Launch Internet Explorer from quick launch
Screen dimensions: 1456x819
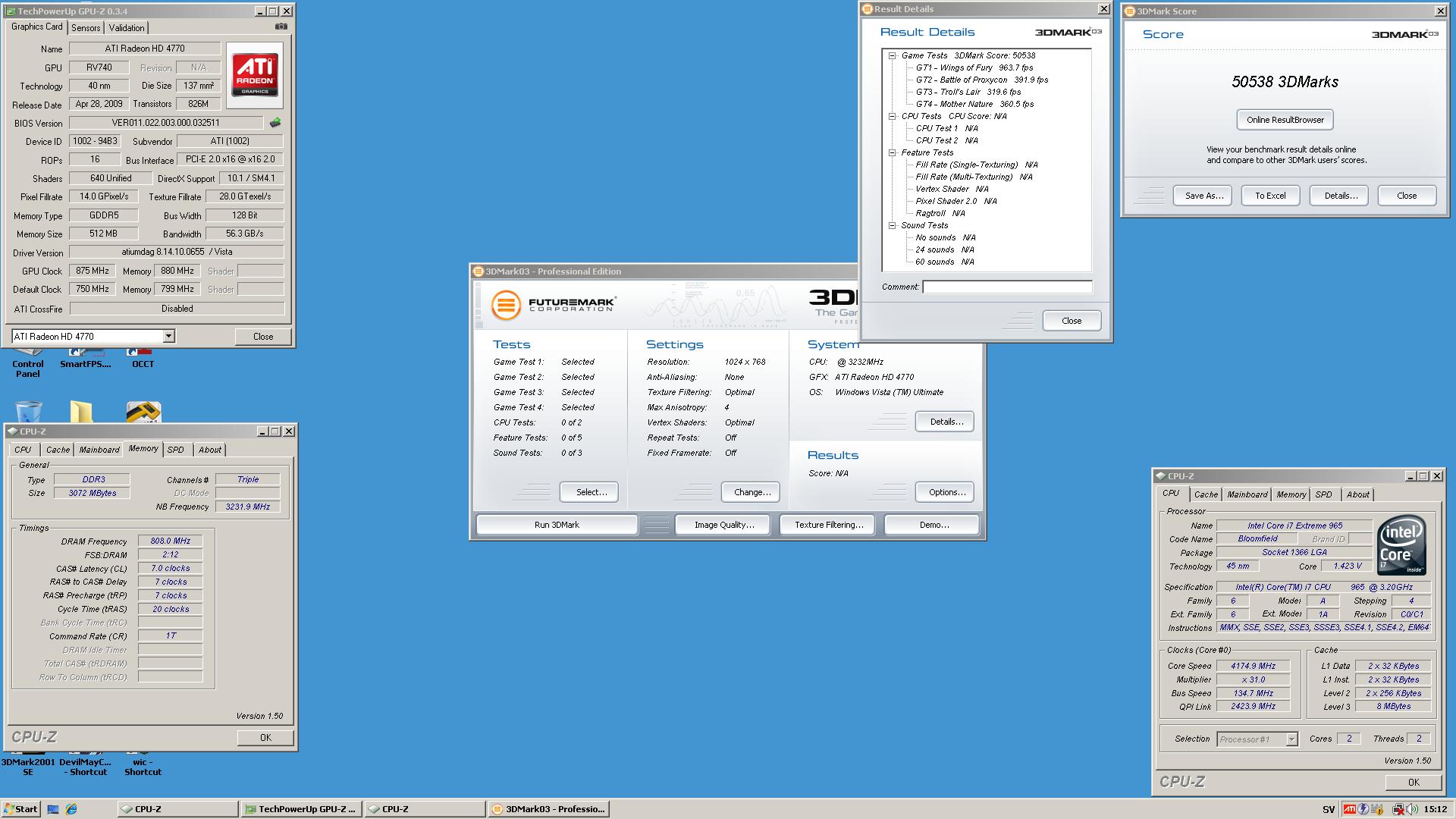tap(71, 809)
